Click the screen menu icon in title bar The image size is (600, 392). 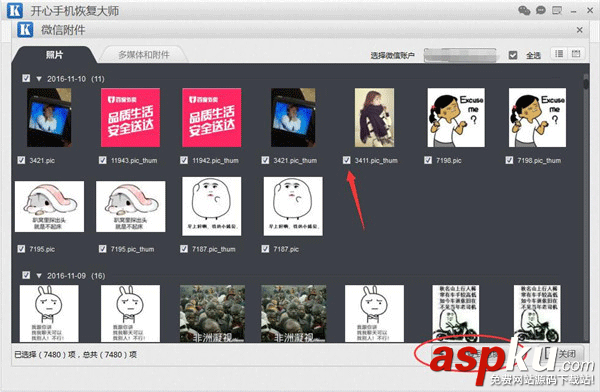(557, 10)
